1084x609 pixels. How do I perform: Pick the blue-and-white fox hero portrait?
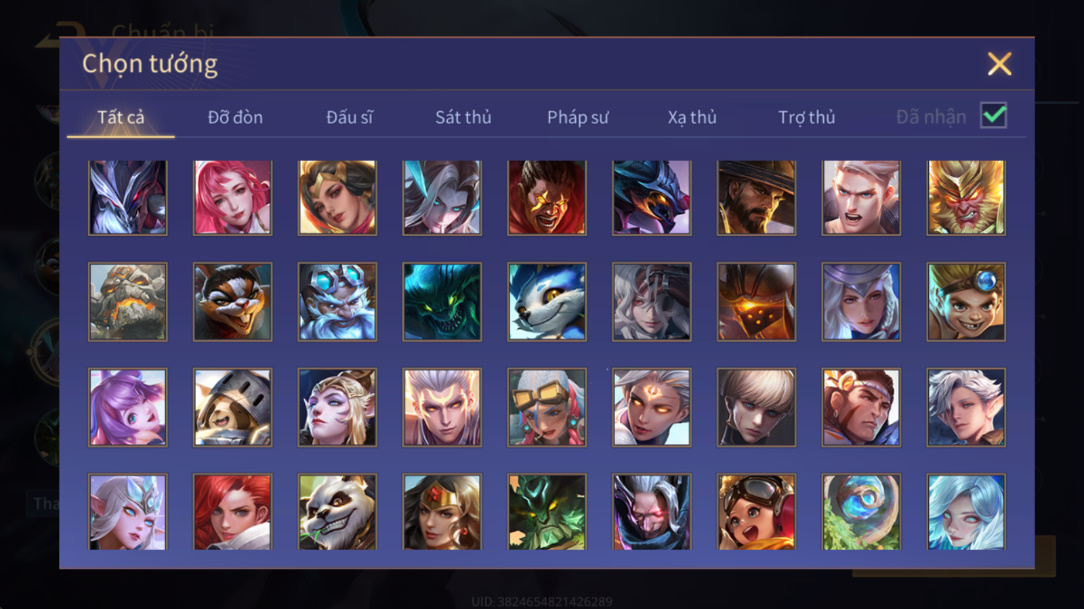click(x=547, y=301)
